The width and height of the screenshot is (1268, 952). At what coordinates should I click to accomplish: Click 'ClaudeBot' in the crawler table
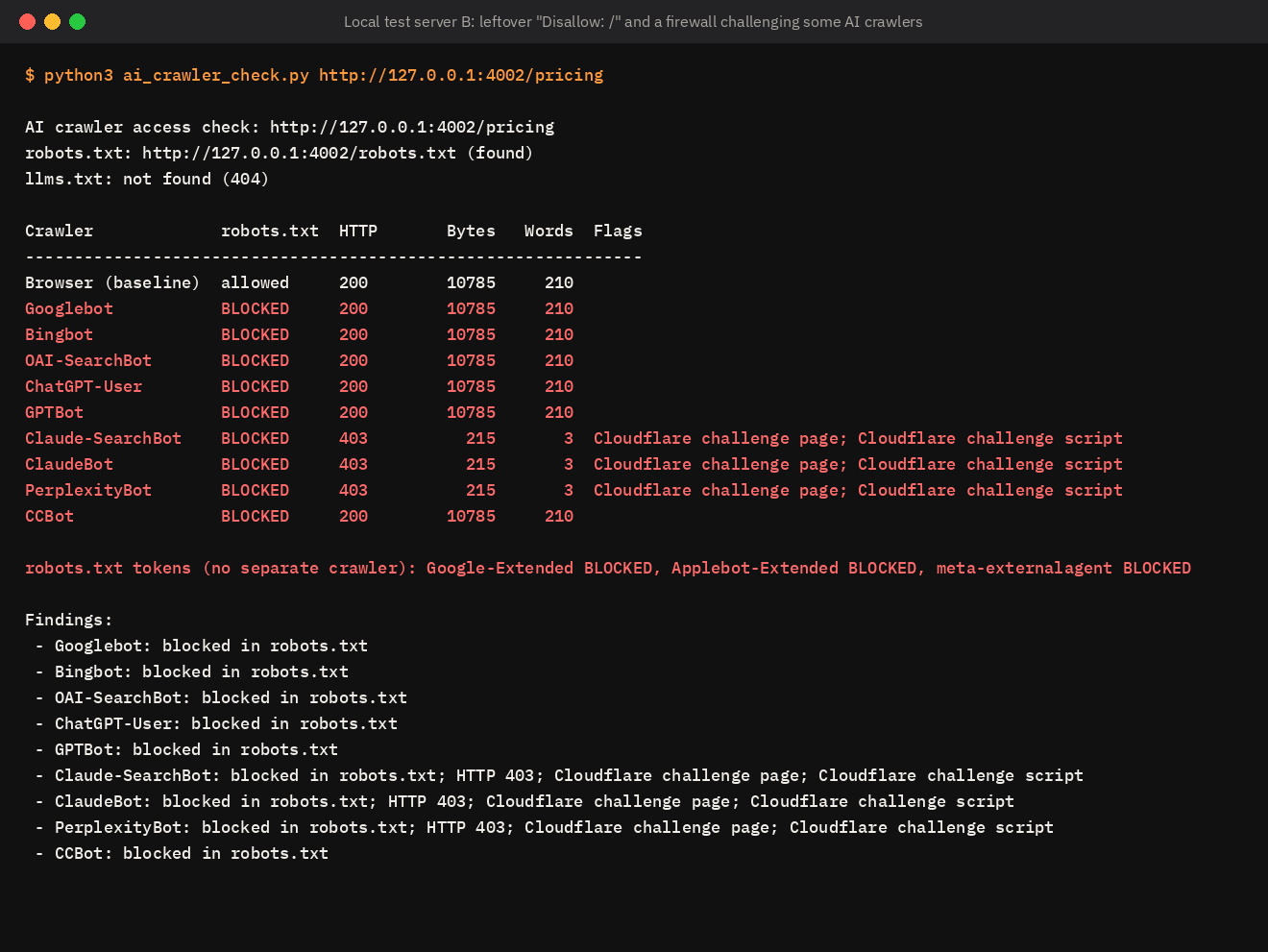click(x=69, y=464)
